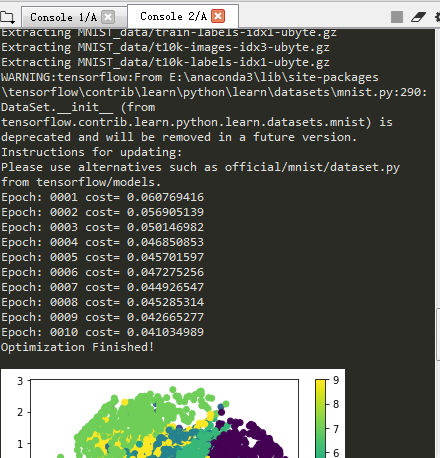
Task: Click the 'Epoch: 0008 cost= 0.045285314' line
Action: click(102, 302)
